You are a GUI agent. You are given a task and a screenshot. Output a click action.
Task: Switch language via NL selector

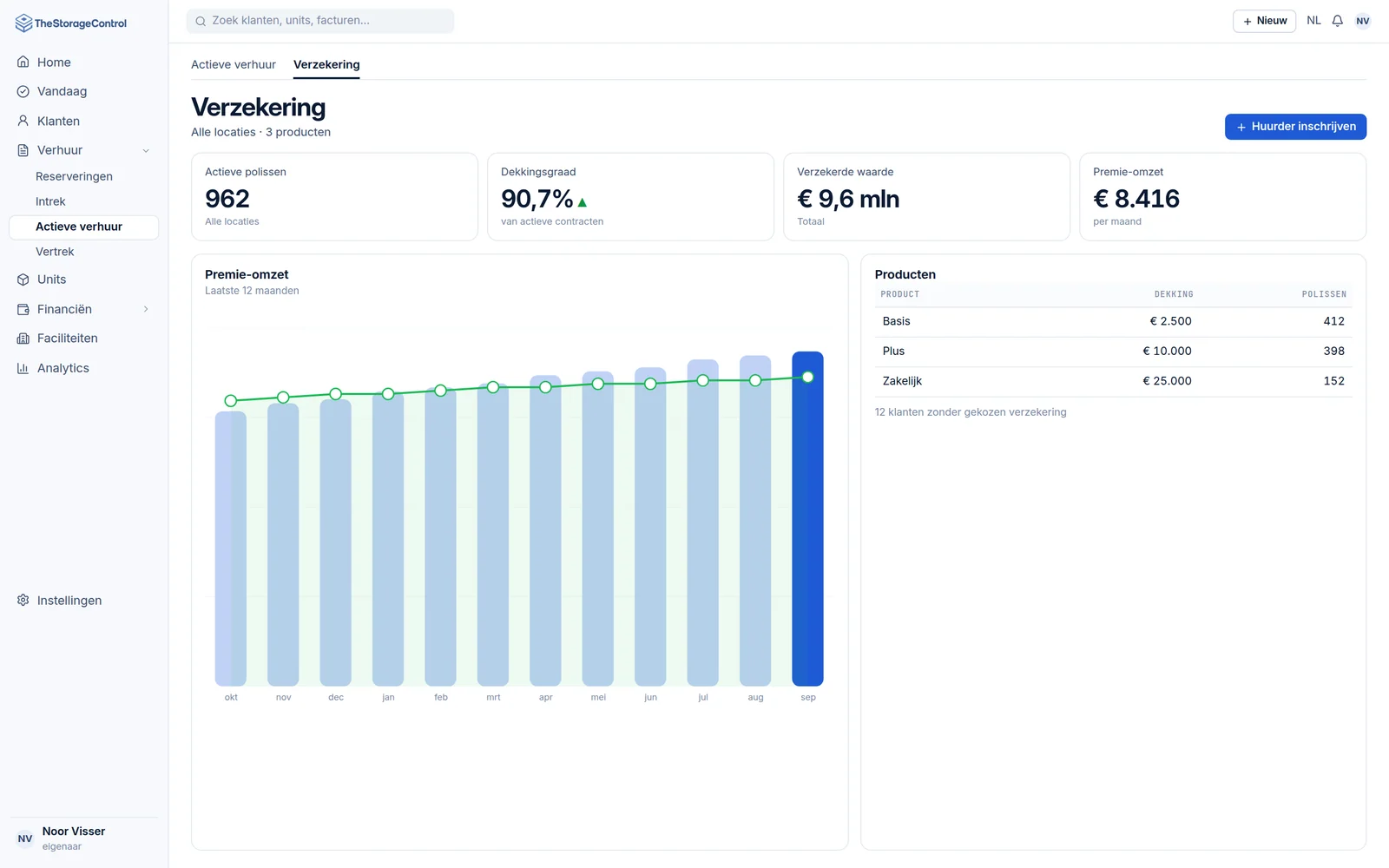[1313, 21]
